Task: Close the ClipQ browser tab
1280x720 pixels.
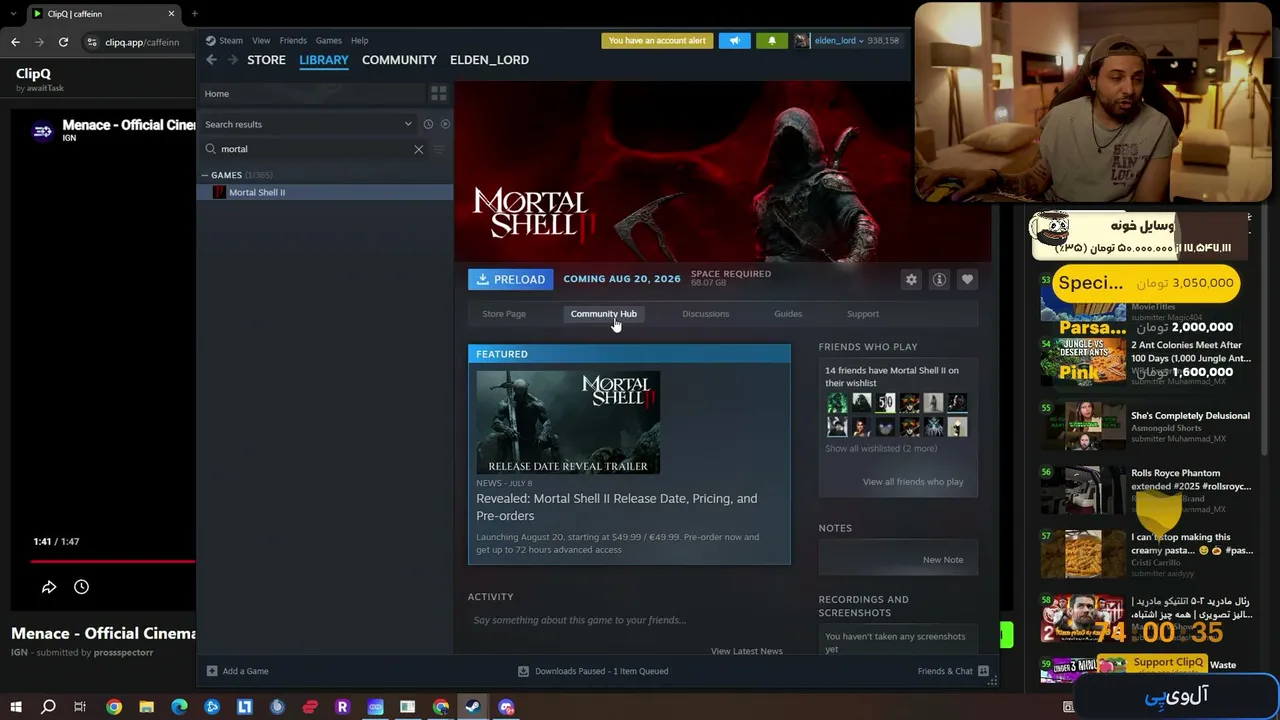Action: [171, 14]
